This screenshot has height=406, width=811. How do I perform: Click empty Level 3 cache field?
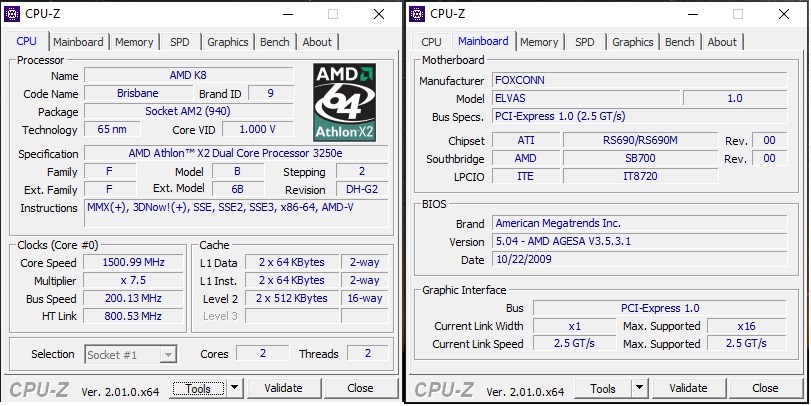tap(292, 316)
